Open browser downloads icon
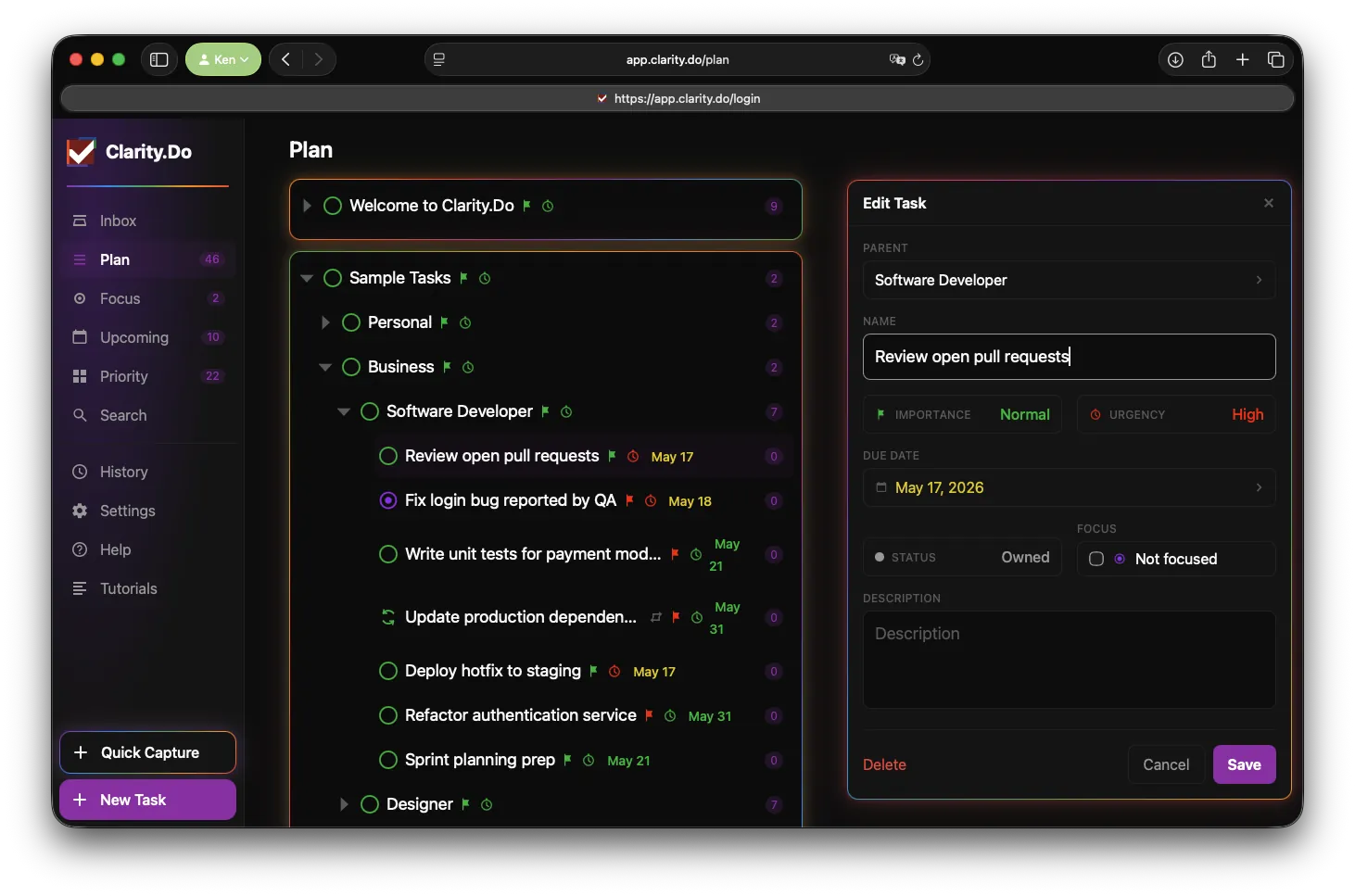The width and height of the screenshot is (1355, 896). click(x=1175, y=59)
